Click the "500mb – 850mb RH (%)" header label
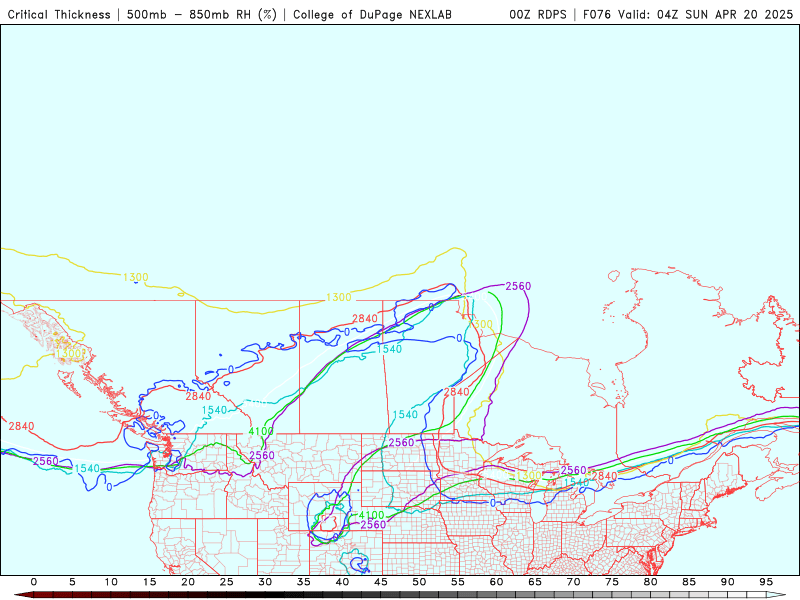 pos(202,15)
